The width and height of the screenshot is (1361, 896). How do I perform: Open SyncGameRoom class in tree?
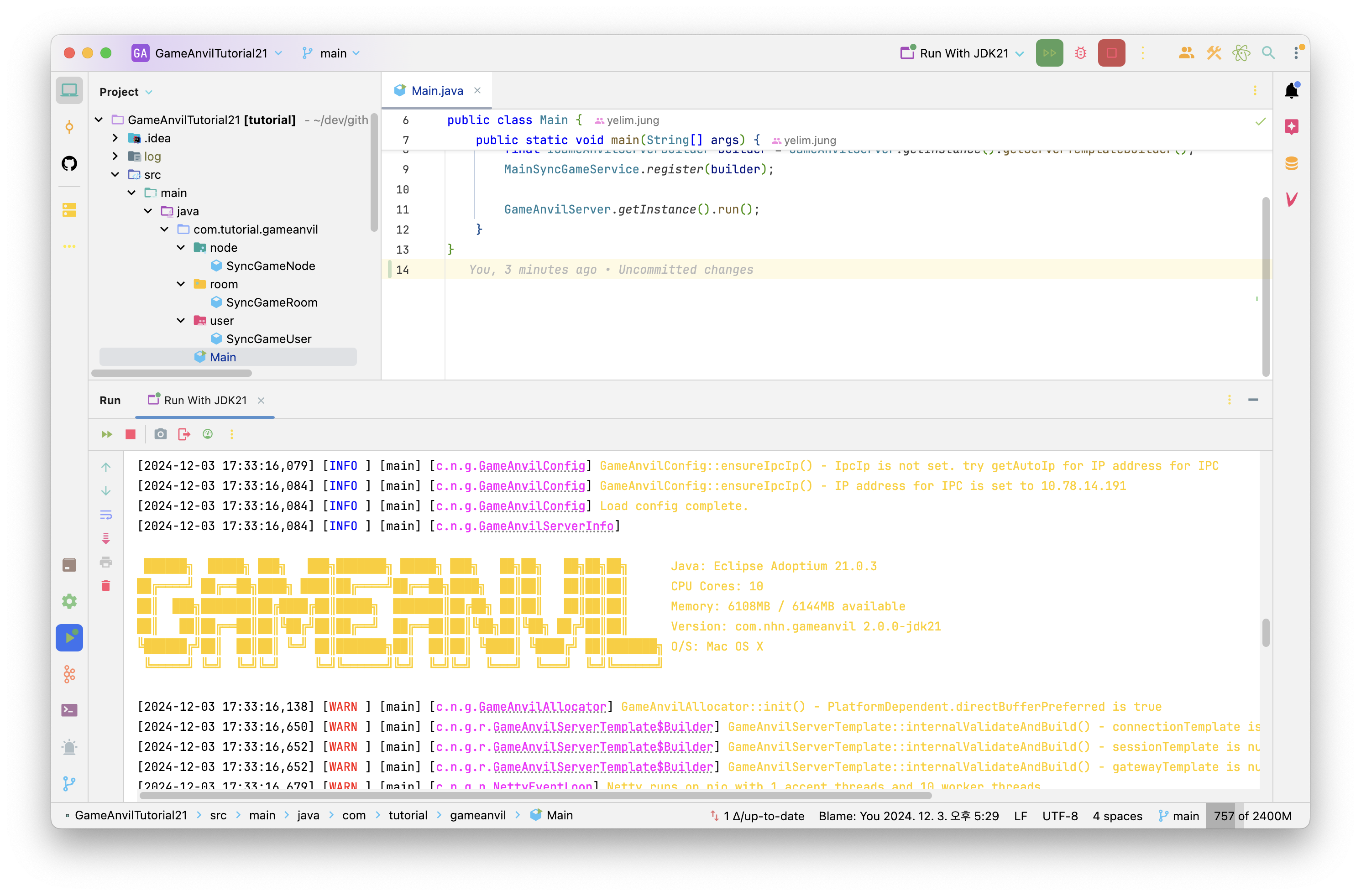271,303
